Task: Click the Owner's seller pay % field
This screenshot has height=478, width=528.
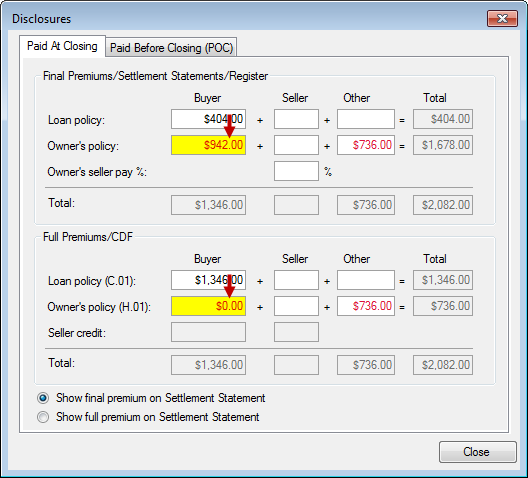Action: pyautogui.click(x=296, y=171)
